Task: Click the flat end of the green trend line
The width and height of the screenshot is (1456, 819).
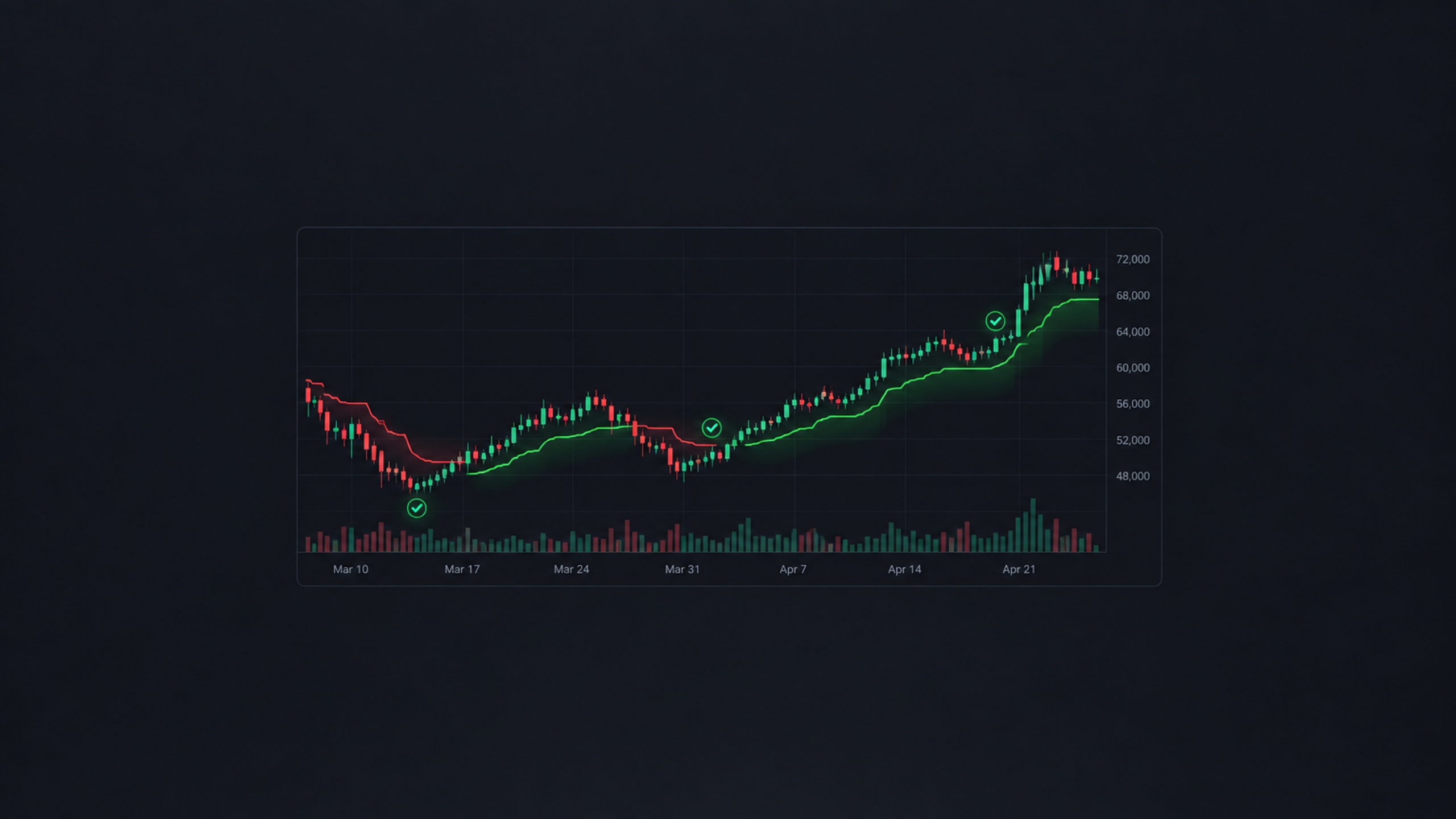Action: pos(1085,299)
